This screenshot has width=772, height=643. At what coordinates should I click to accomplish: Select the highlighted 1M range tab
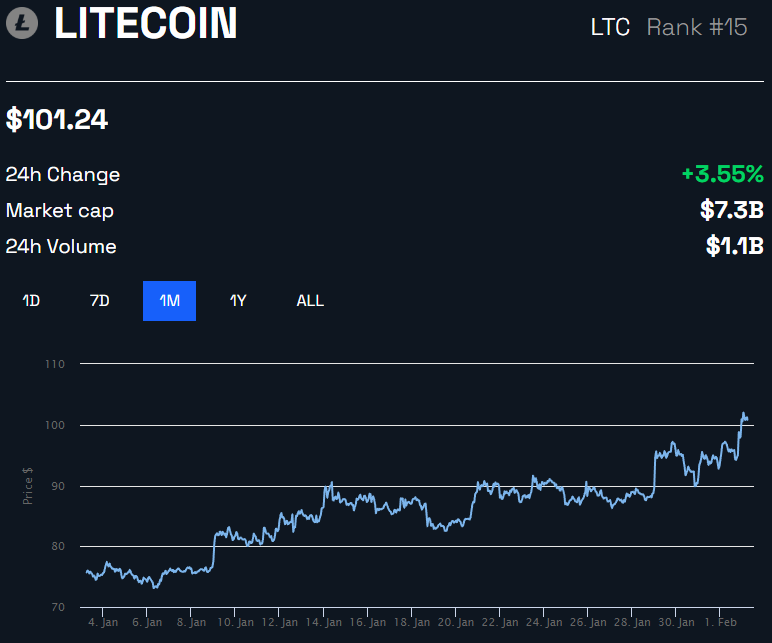click(169, 300)
